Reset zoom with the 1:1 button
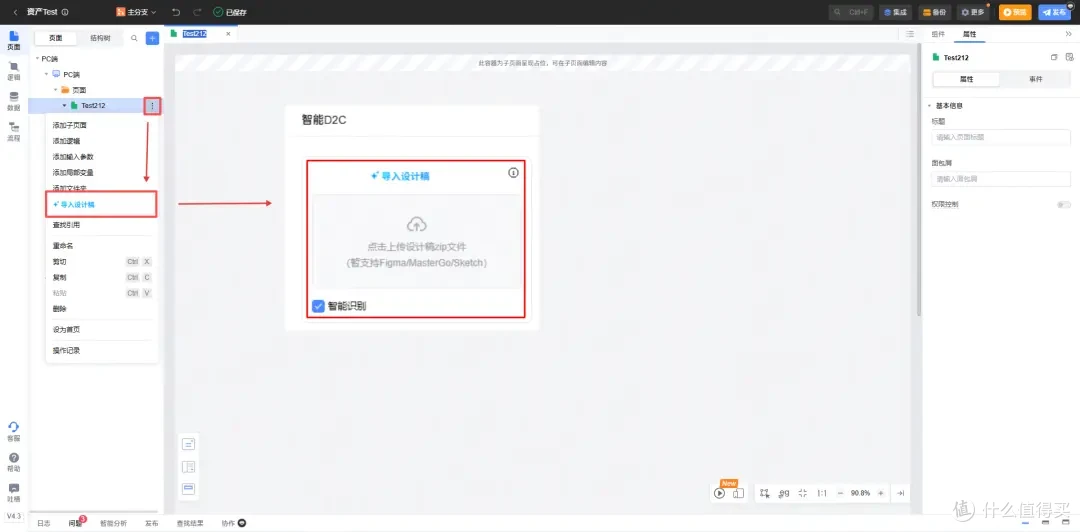1080x532 pixels. (x=822, y=493)
